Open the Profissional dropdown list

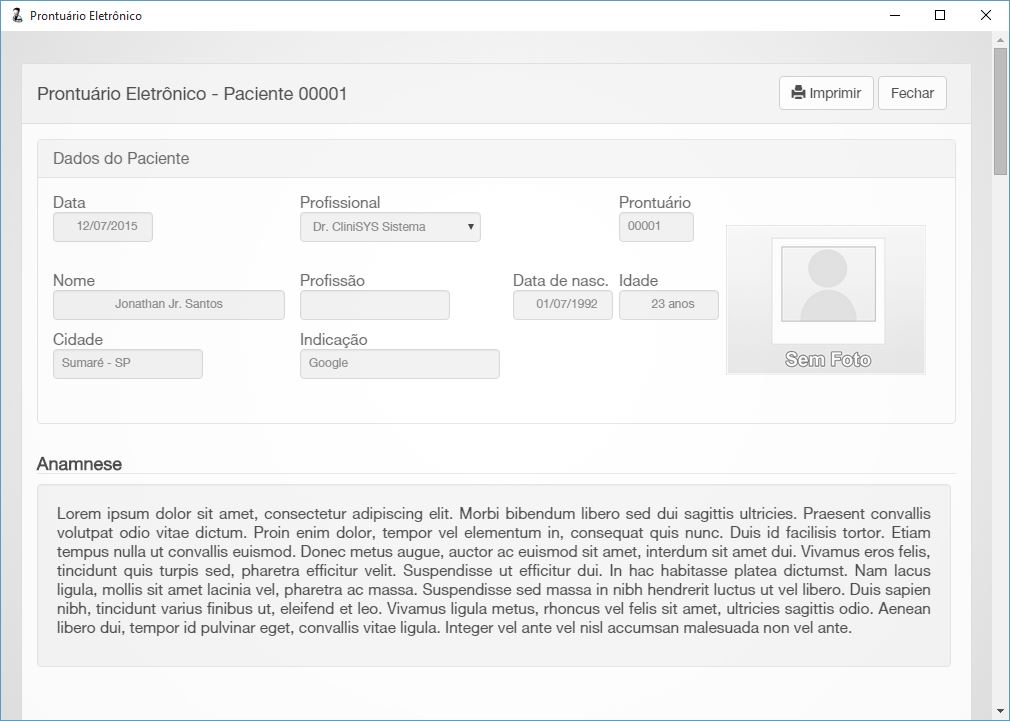click(x=390, y=227)
